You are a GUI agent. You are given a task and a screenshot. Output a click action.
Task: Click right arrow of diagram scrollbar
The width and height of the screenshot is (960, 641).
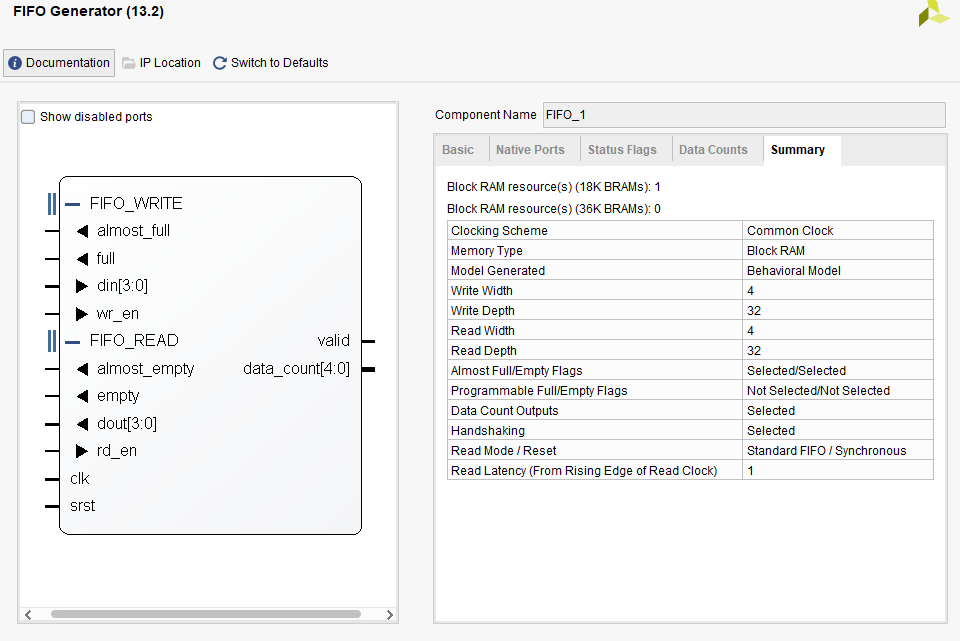click(389, 615)
